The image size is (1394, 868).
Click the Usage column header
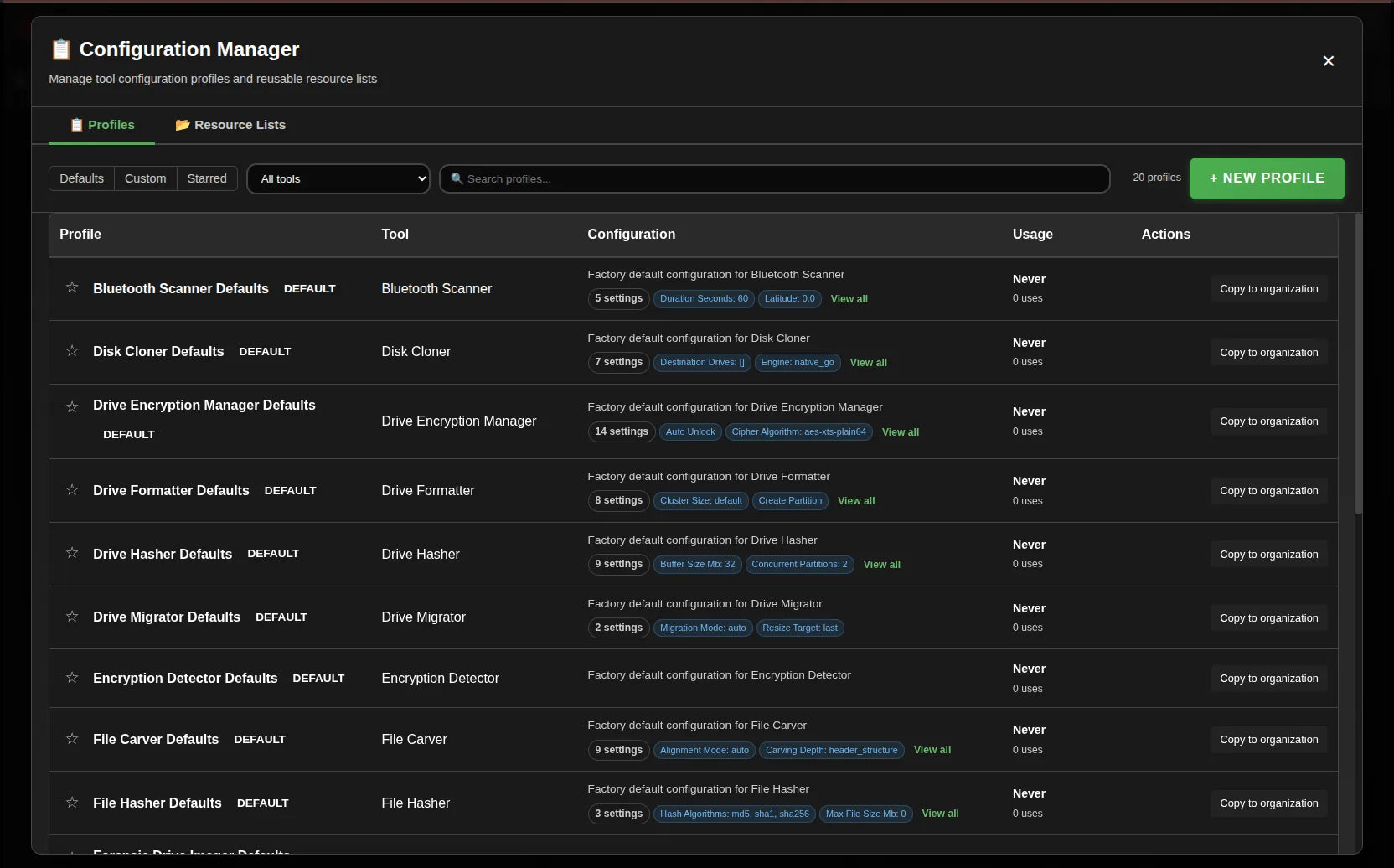click(x=1032, y=235)
